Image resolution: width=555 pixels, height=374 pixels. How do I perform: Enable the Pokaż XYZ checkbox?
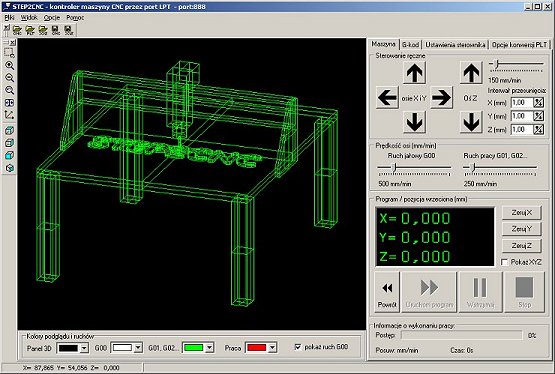click(505, 262)
